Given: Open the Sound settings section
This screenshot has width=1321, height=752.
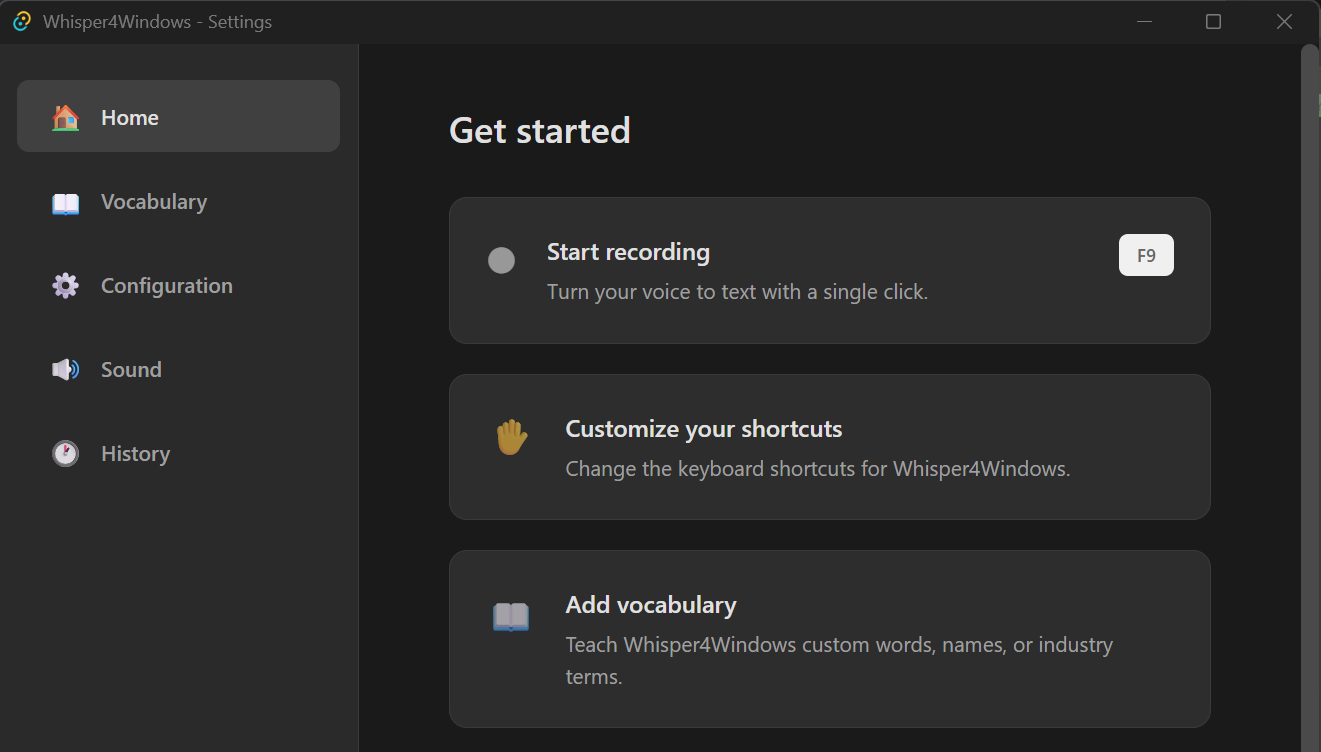Looking at the screenshot, I should [x=131, y=370].
